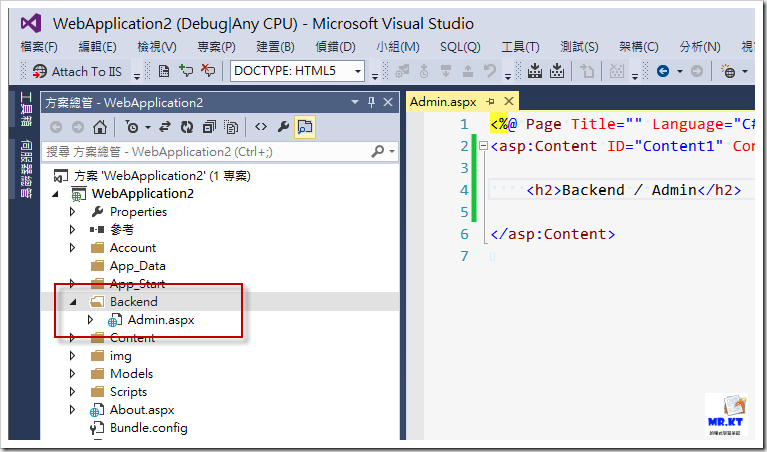
Task: Open the 檔案(F) menu
Action: pyautogui.click(x=39, y=47)
